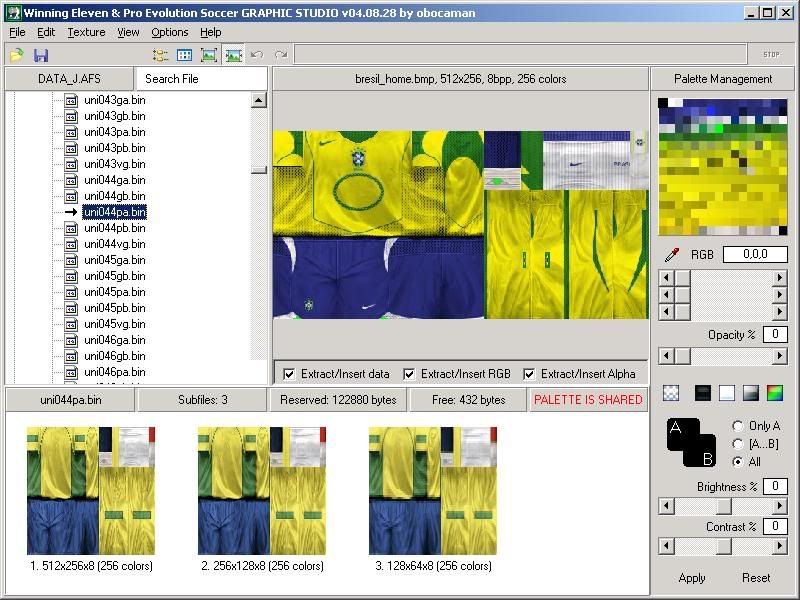The image size is (800, 600).
Task: Open the Options menu
Action: click(x=170, y=32)
